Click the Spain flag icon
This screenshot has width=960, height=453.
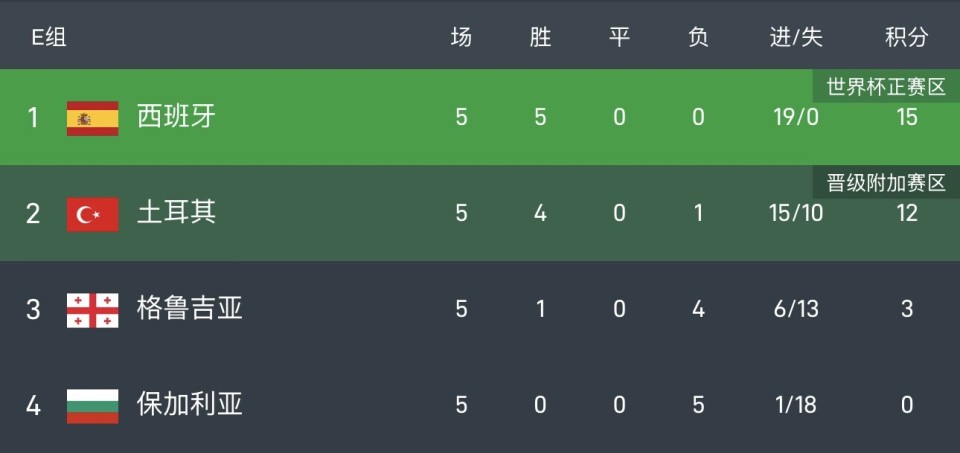[92, 118]
